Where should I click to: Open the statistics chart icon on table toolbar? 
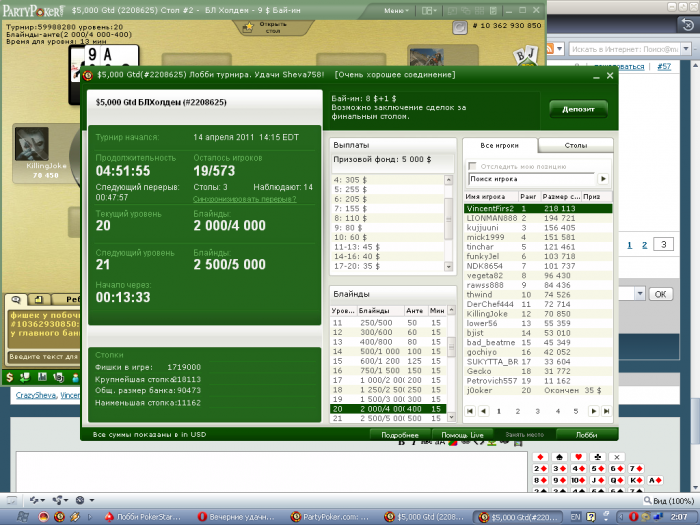[x=42, y=377]
